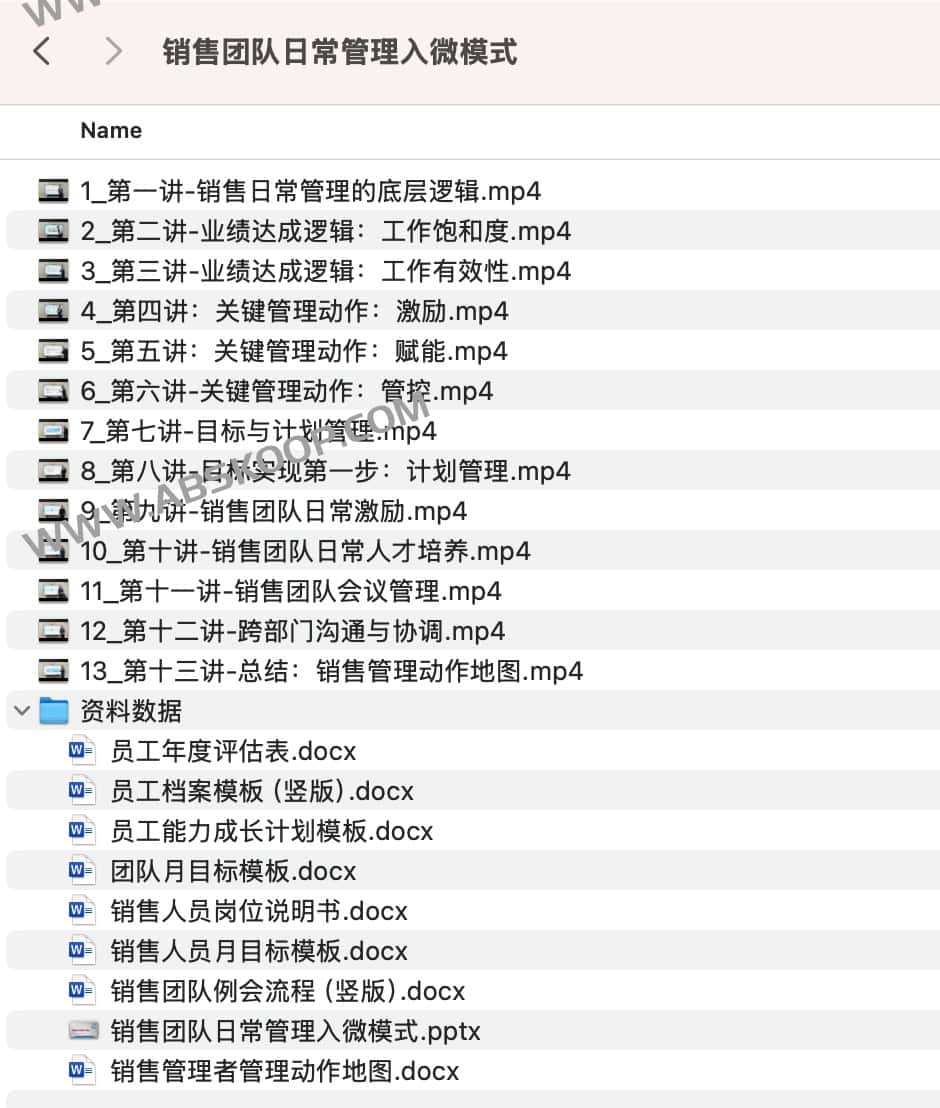Click video icon for 13_第十三讲 总结 file
The image size is (940, 1108).
tap(54, 671)
